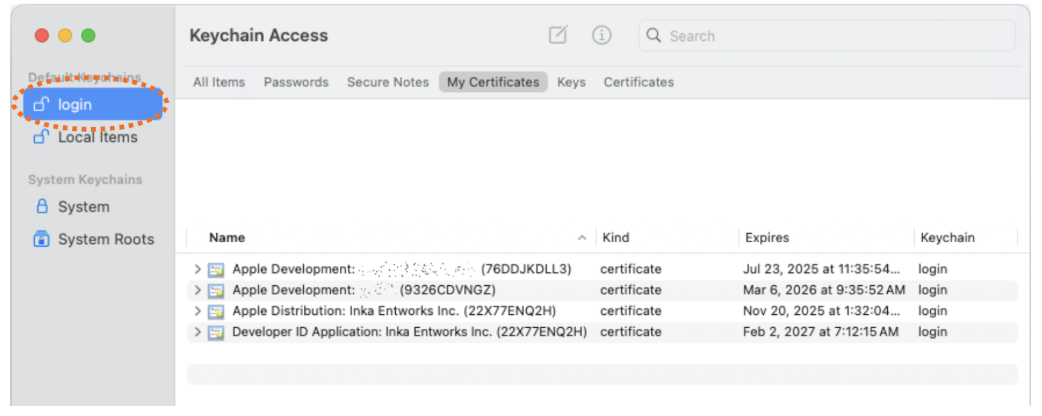This screenshot has height=416, width=1042.
Task: Sort by the Expires column header
Action: coord(767,238)
